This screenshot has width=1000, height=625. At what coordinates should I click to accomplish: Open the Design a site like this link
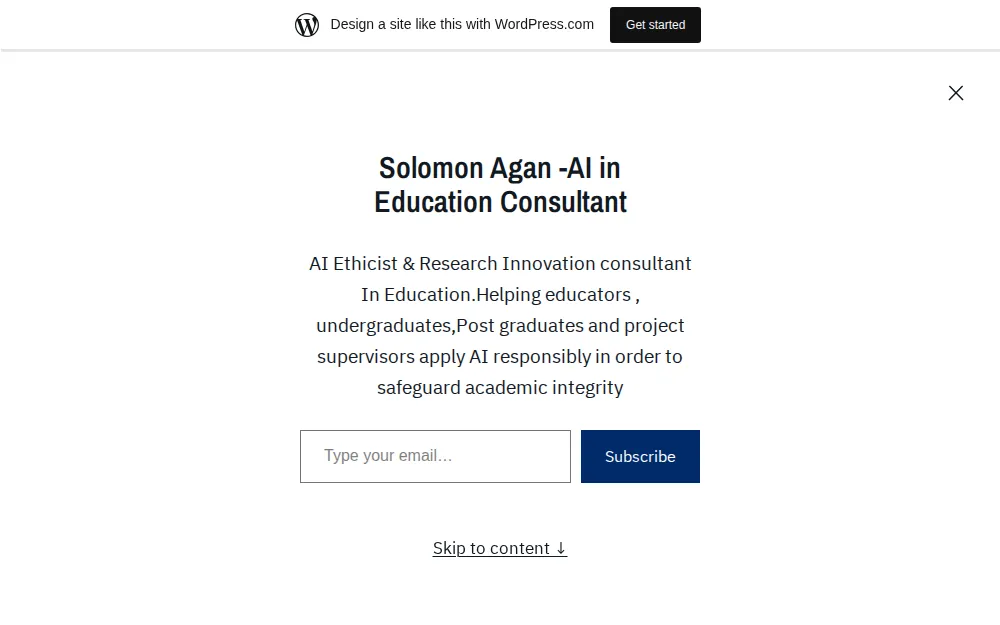click(x=461, y=24)
